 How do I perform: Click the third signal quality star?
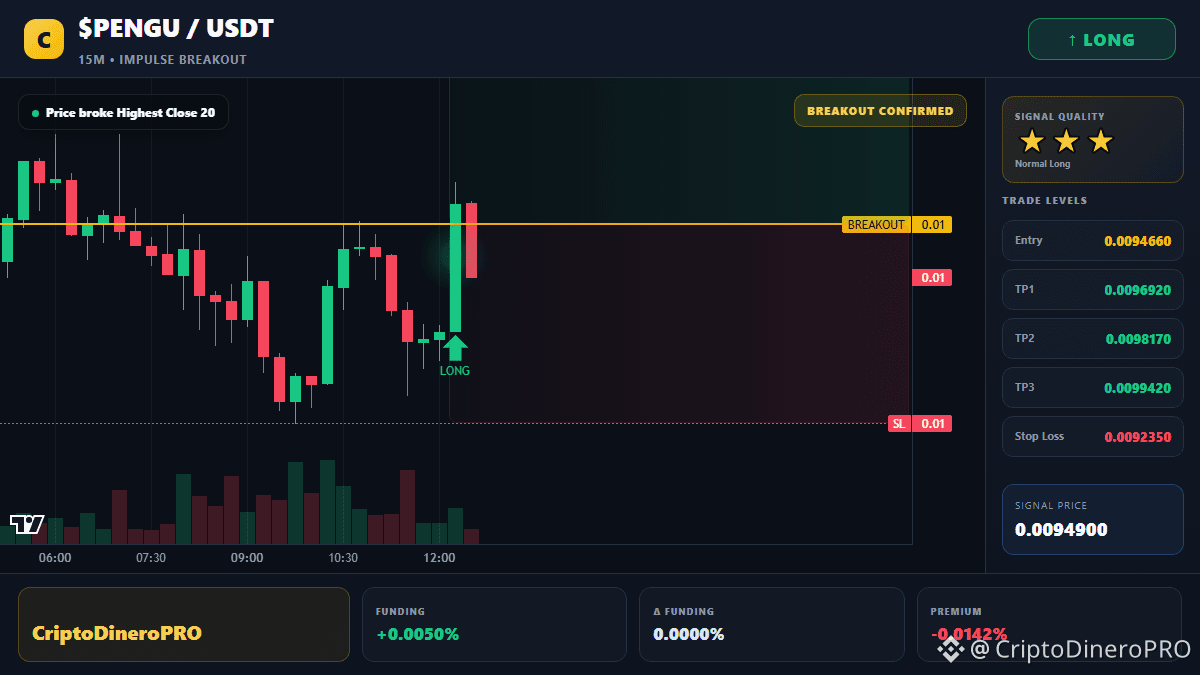click(1100, 141)
